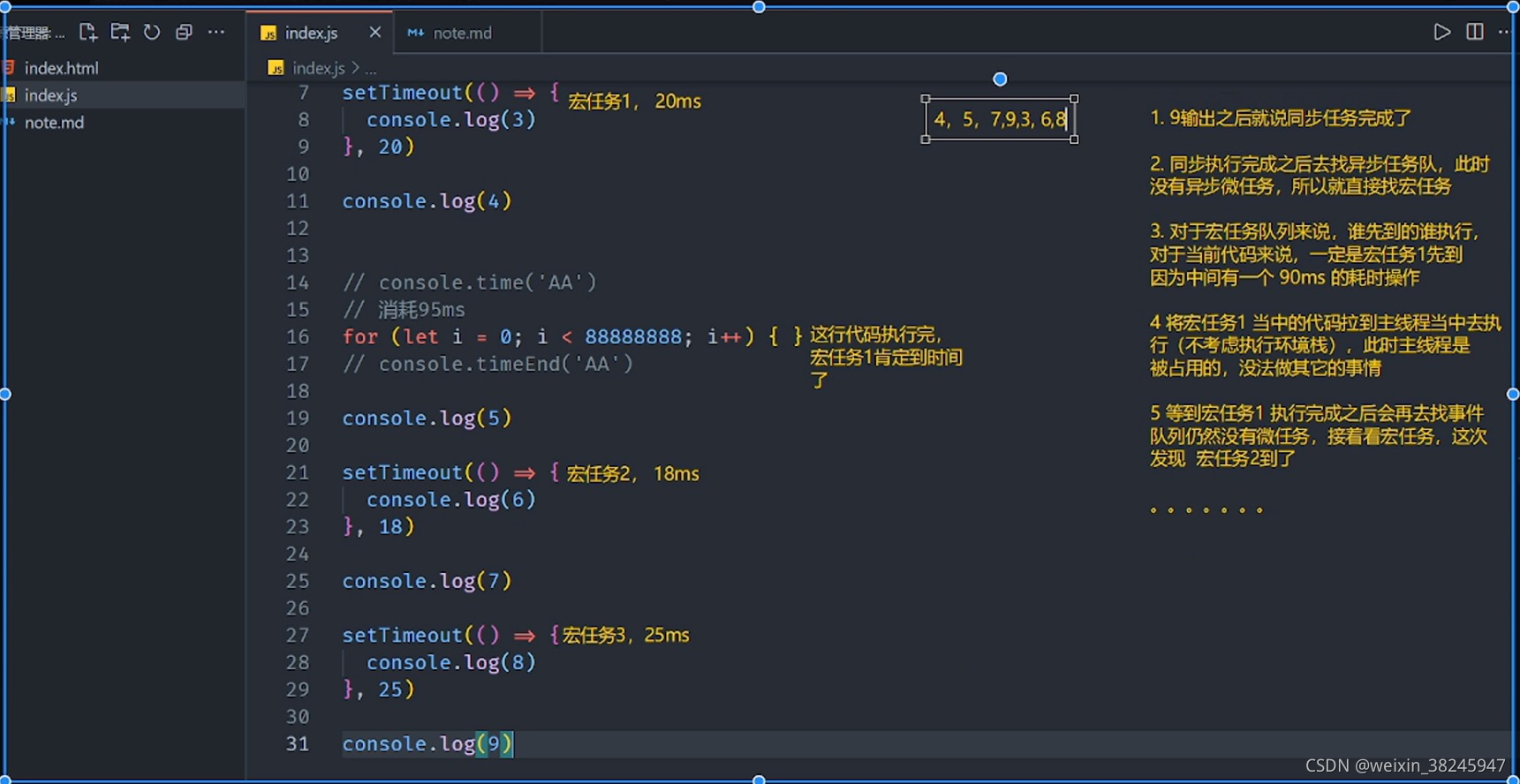This screenshot has width=1520, height=784.
Task: Click the New File icon in explorer
Action: tap(87, 33)
